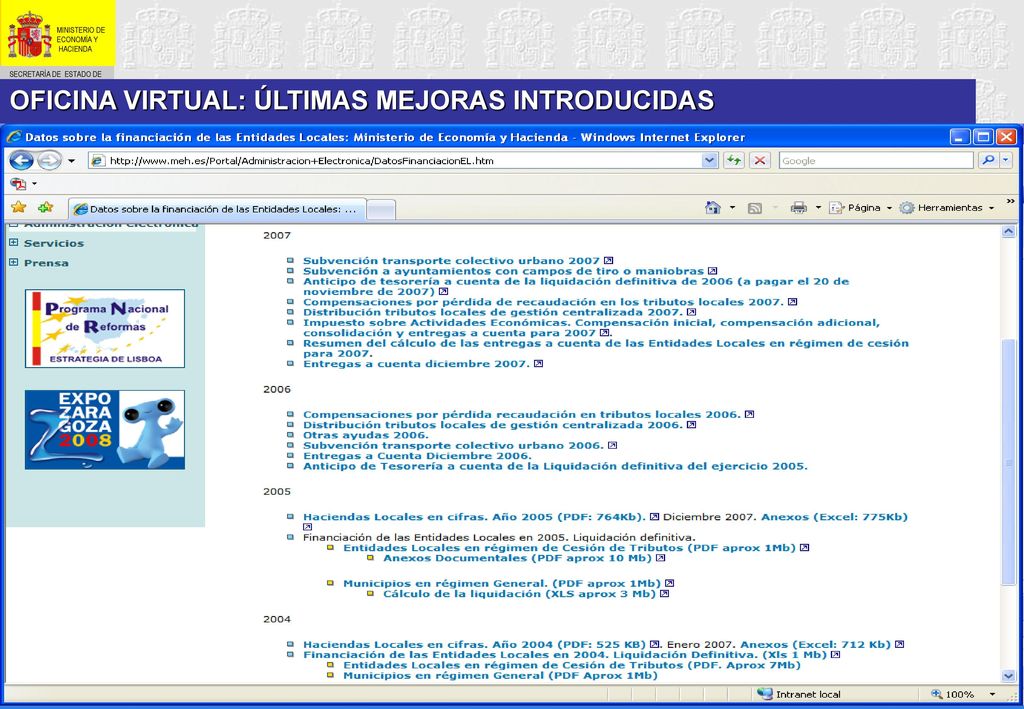Open the 100% zoom level dropdown
1024x709 pixels.
click(992, 694)
